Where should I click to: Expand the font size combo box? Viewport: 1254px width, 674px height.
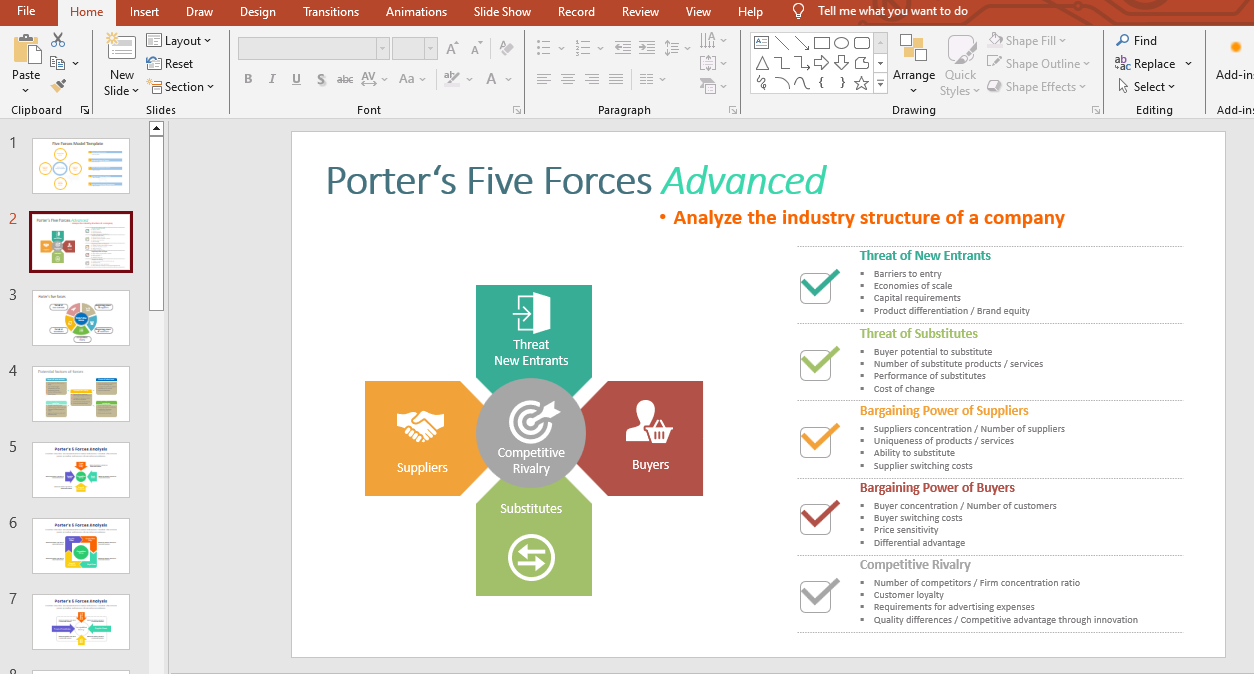[x=431, y=48]
